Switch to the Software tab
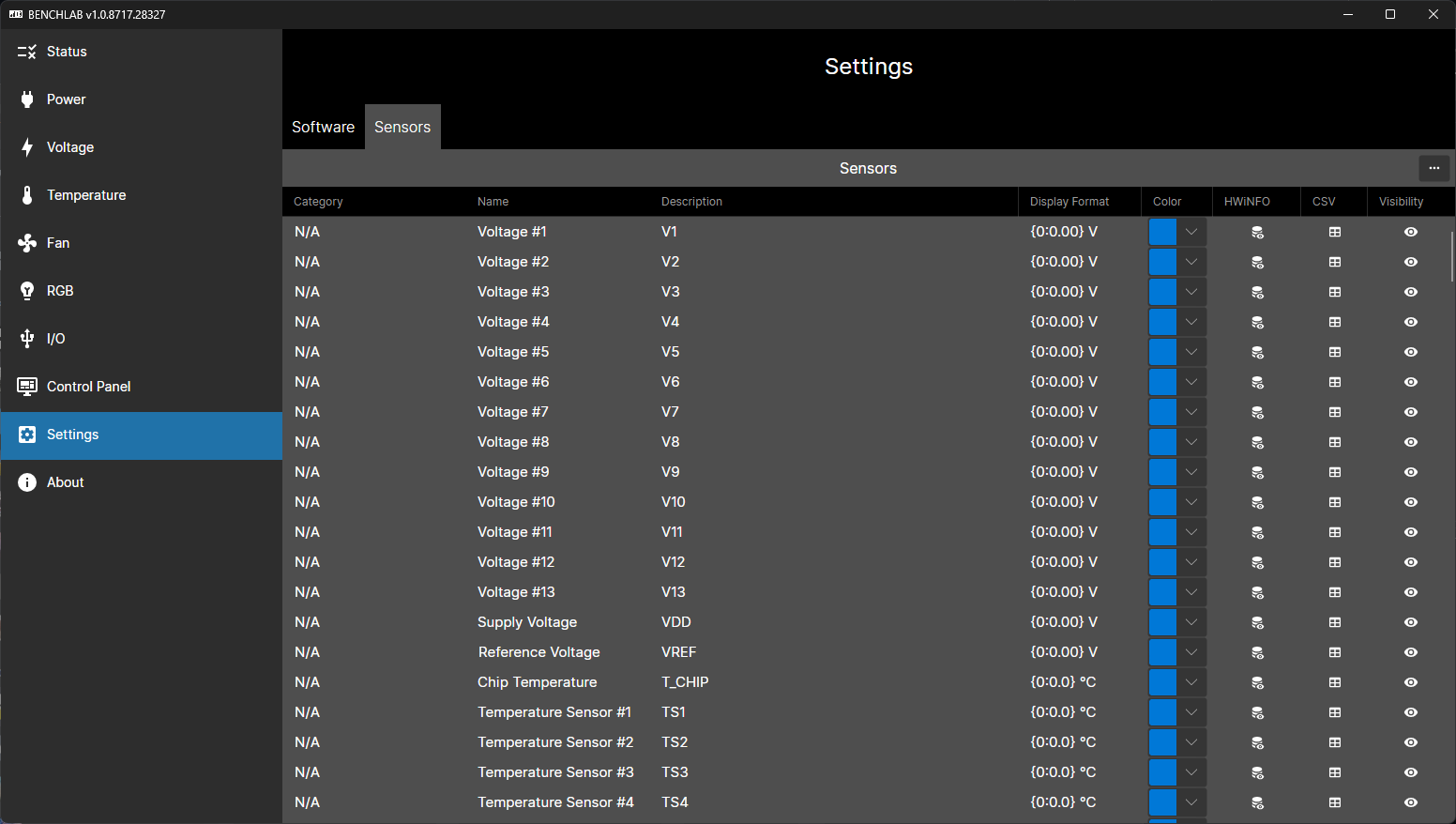Viewport: 1456px width, 824px height. [323, 127]
